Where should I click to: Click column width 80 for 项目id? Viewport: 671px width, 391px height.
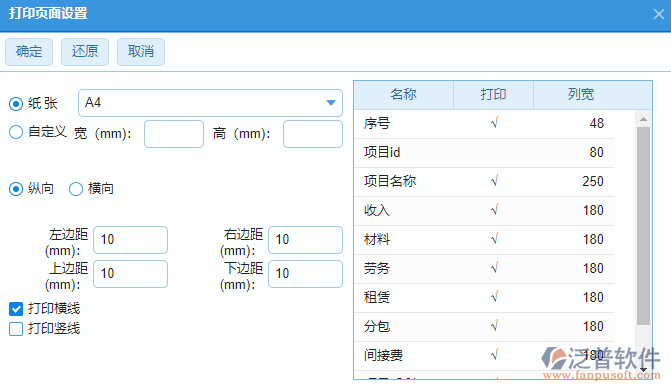click(x=597, y=153)
